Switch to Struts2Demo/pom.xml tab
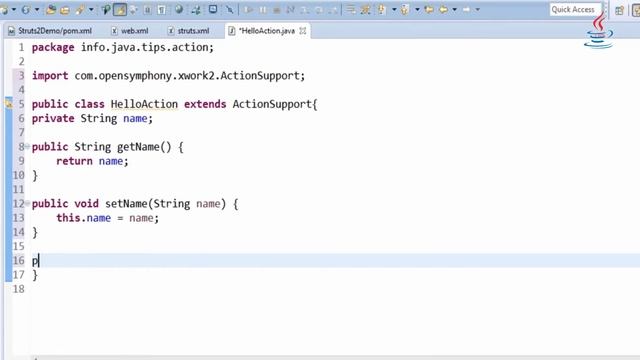Image resolution: width=640 pixels, height=360 pixels. (x=50, y=31)
